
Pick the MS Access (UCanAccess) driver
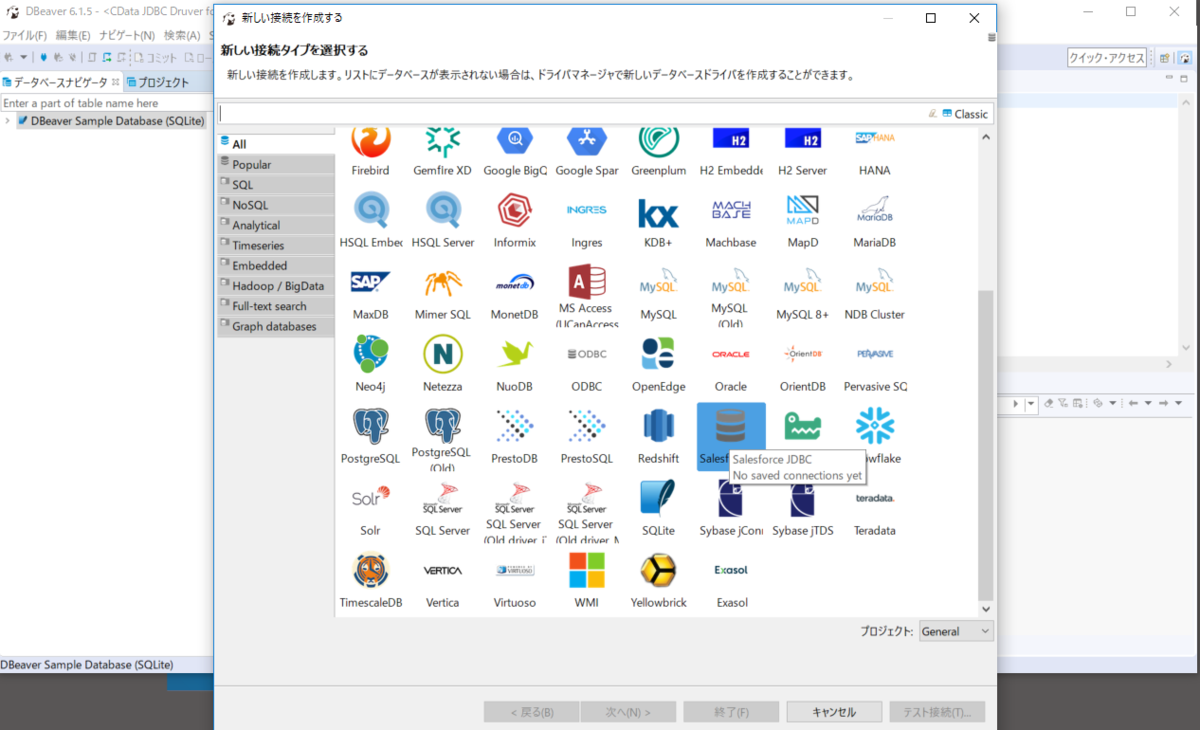587,285
